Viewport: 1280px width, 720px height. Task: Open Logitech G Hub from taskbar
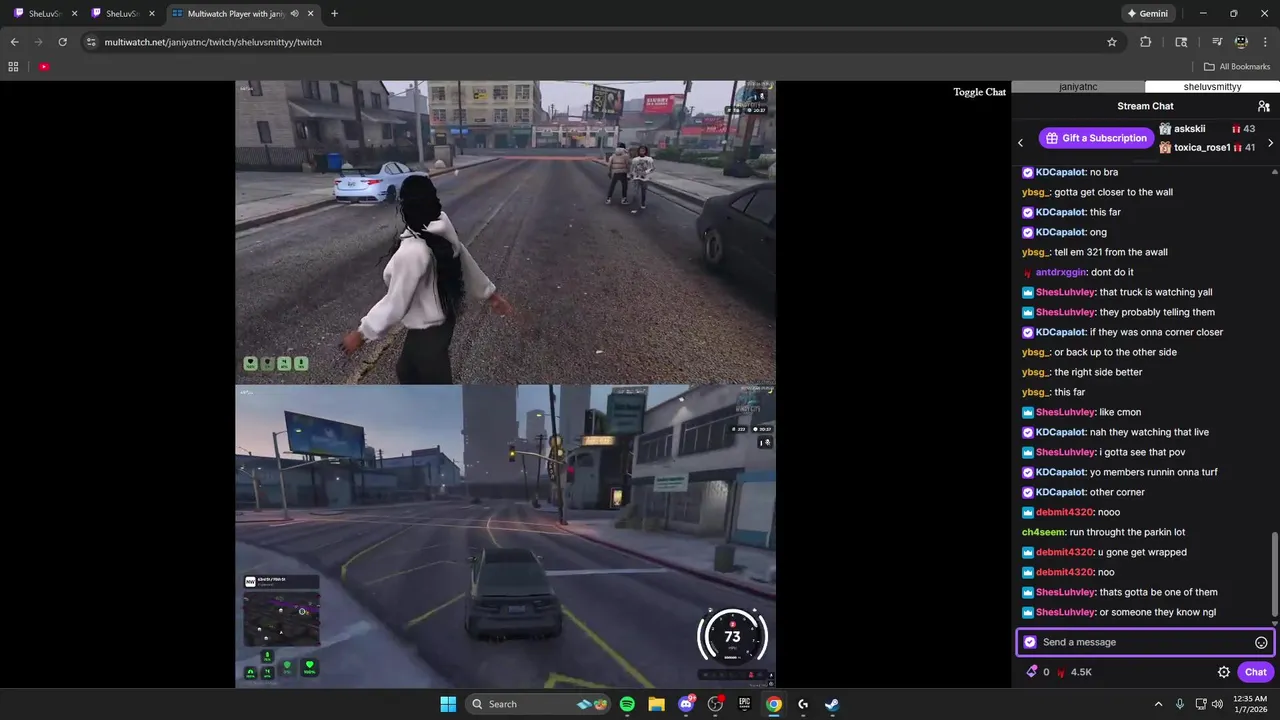click(803, 704)
